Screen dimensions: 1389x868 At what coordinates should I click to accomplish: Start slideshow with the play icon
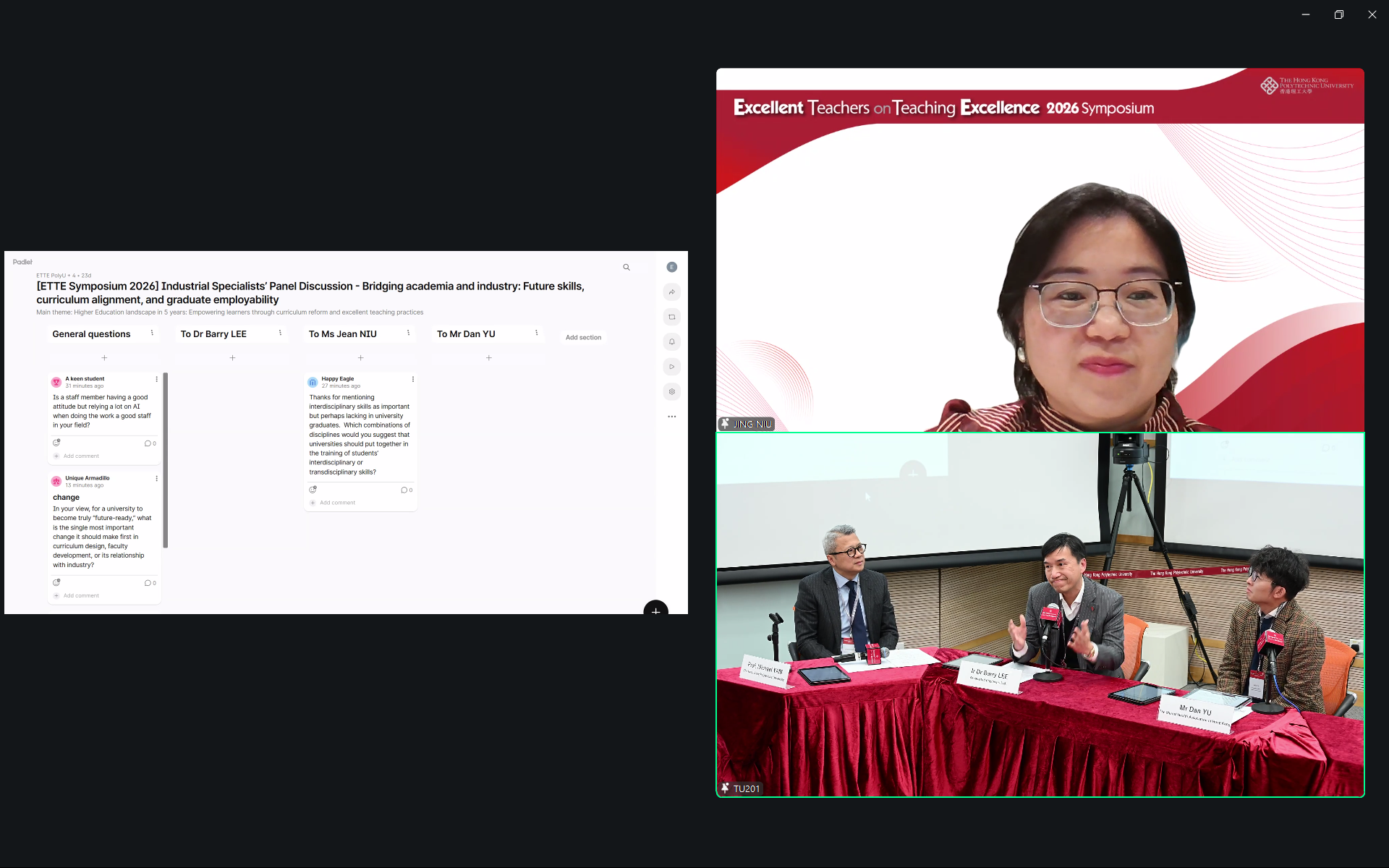click(672, 367)
